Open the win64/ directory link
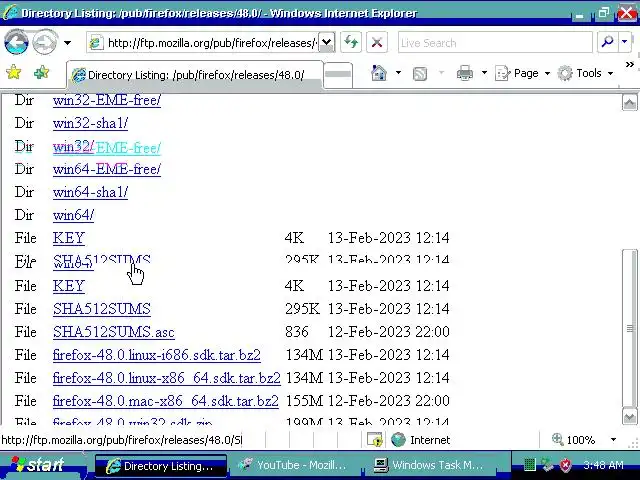Image resolution: width=640 pixels, height=480 pixels. pyautogui.click(x=73, y=215)
